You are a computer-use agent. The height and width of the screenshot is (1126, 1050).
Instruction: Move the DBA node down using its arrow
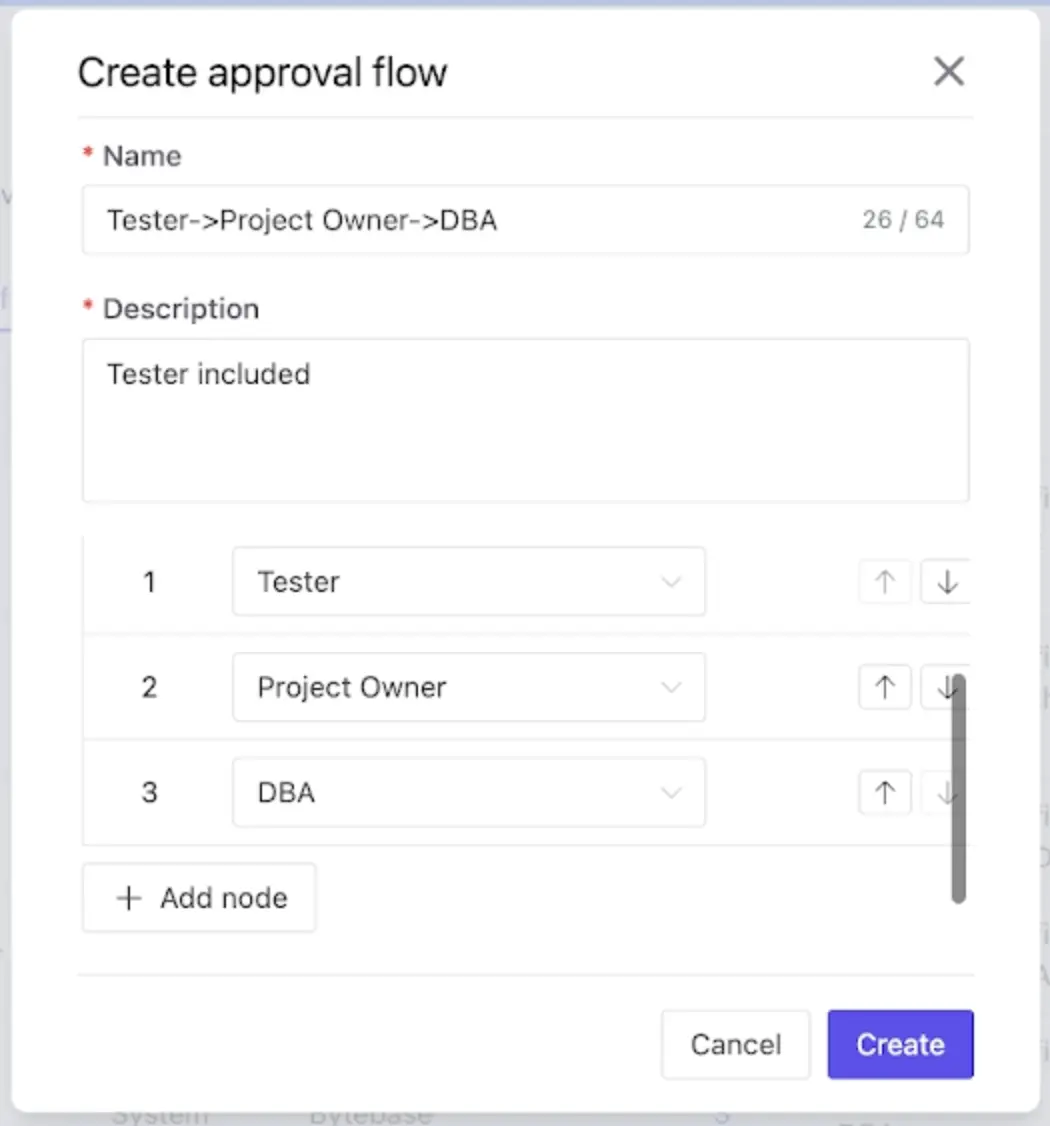[x=944, y=792]
